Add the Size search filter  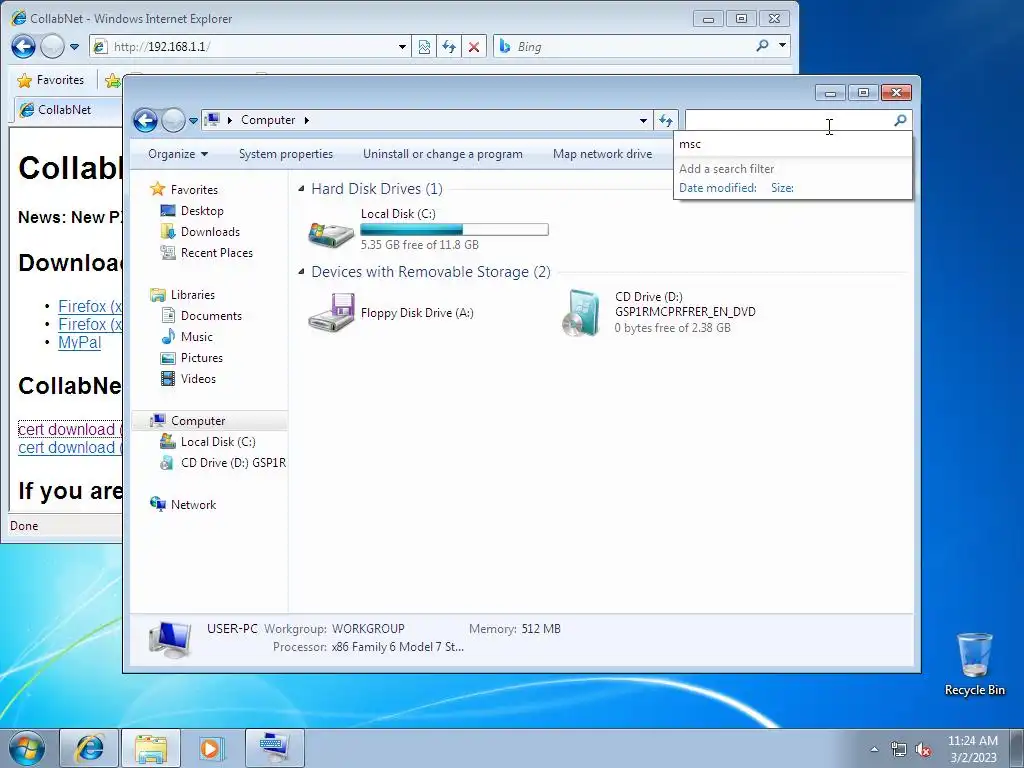[x=782, y=188]
